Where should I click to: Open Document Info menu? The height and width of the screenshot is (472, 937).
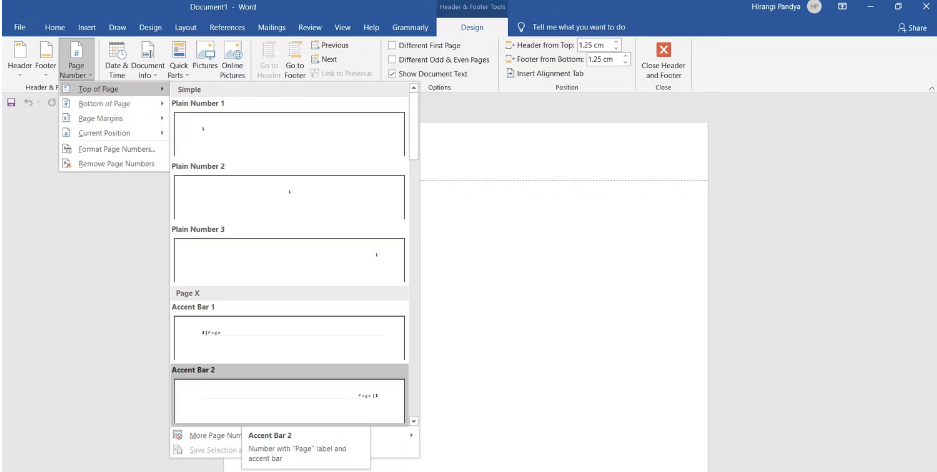[x=148, y=59]
